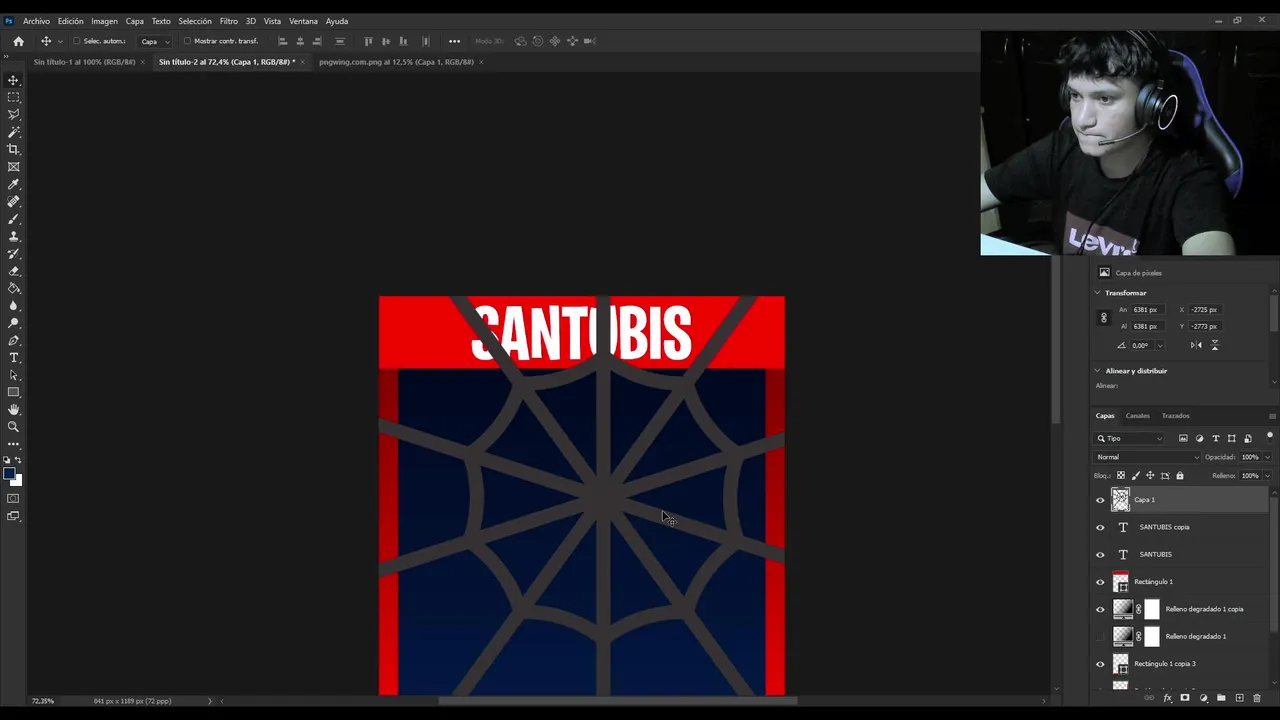This screenshot has width=1280, height=720.
Task: Add a layer style with fx icon
Action: pyautogui.click(x=1167, y=698)
